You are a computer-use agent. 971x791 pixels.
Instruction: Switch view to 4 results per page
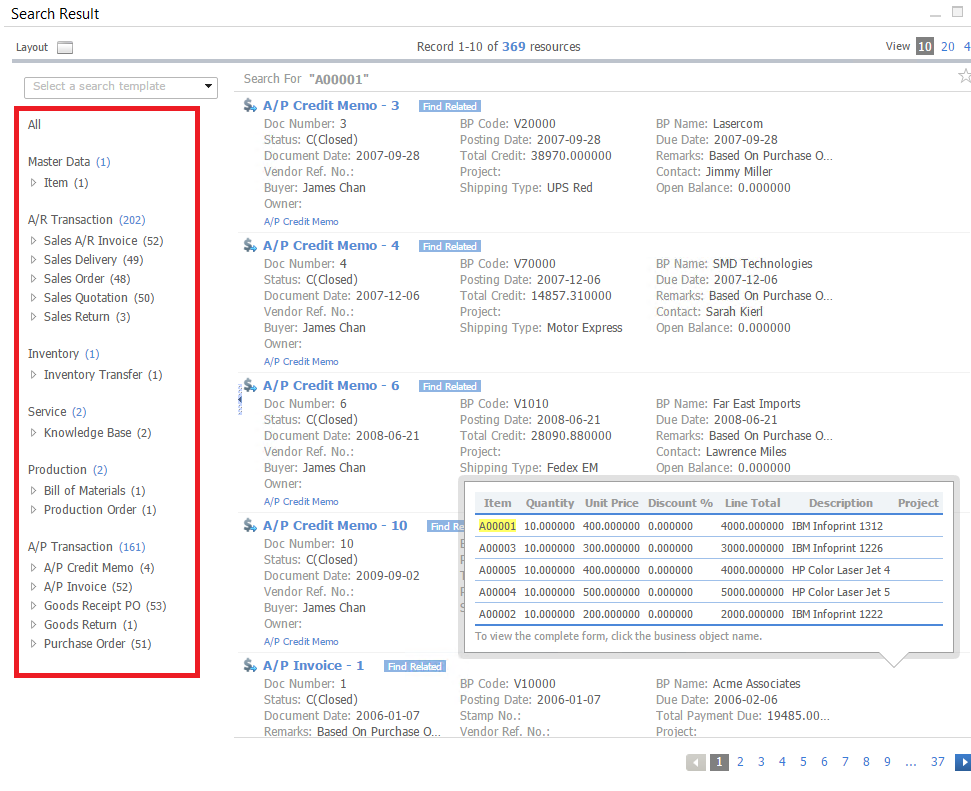pos(966,46)
